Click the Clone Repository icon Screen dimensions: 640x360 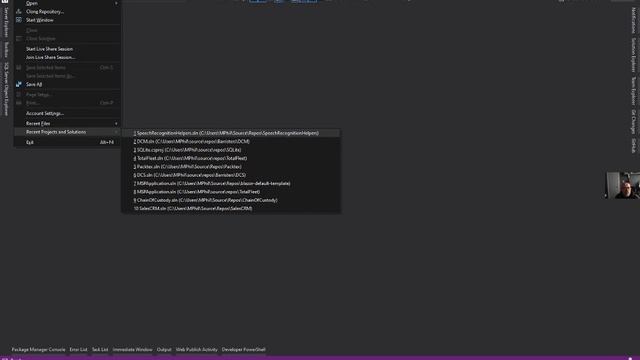point(19,11)
